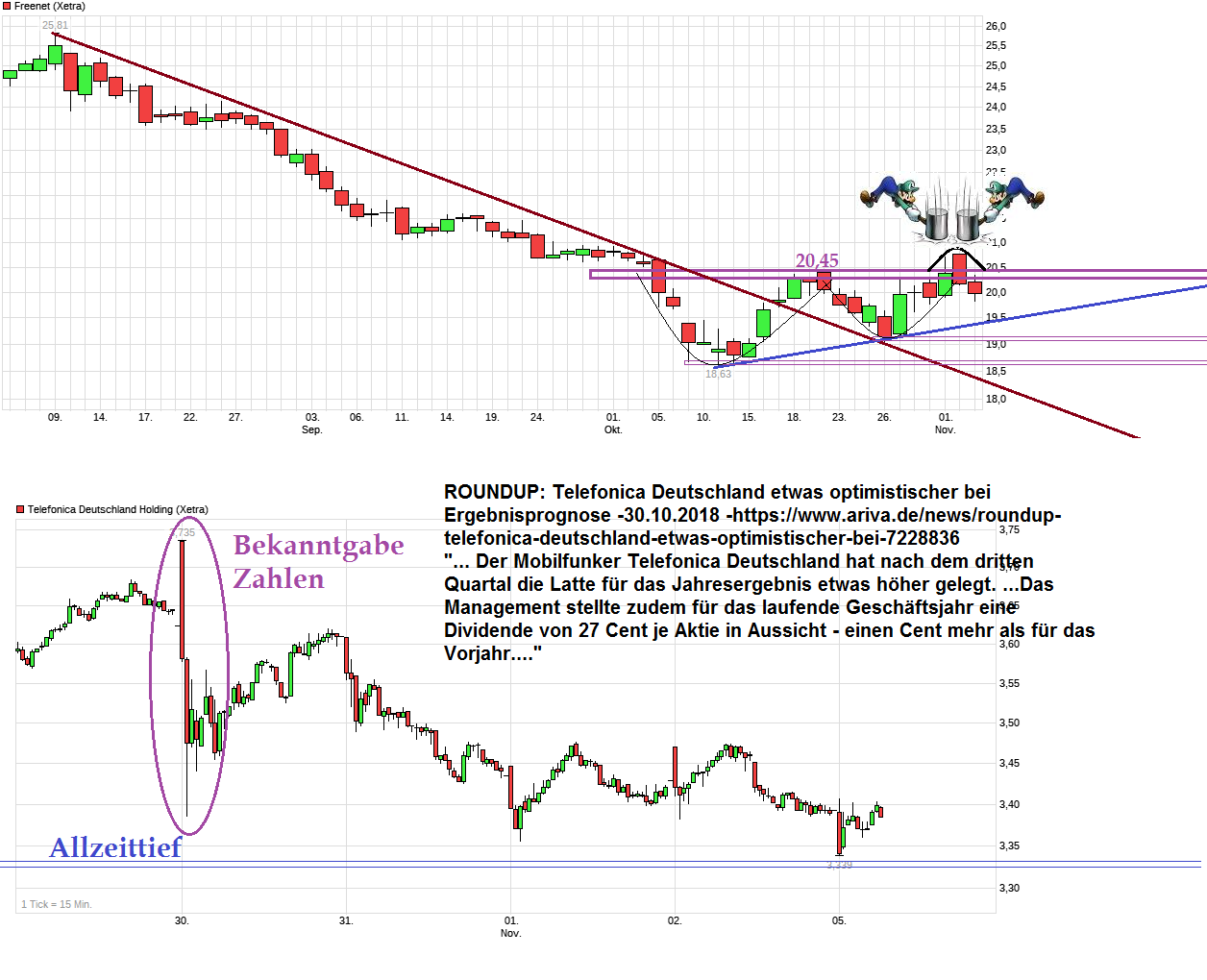Screen dimensions: 1207x980
Task: Click the '23,0' price axis label
Action: (996, 150)
